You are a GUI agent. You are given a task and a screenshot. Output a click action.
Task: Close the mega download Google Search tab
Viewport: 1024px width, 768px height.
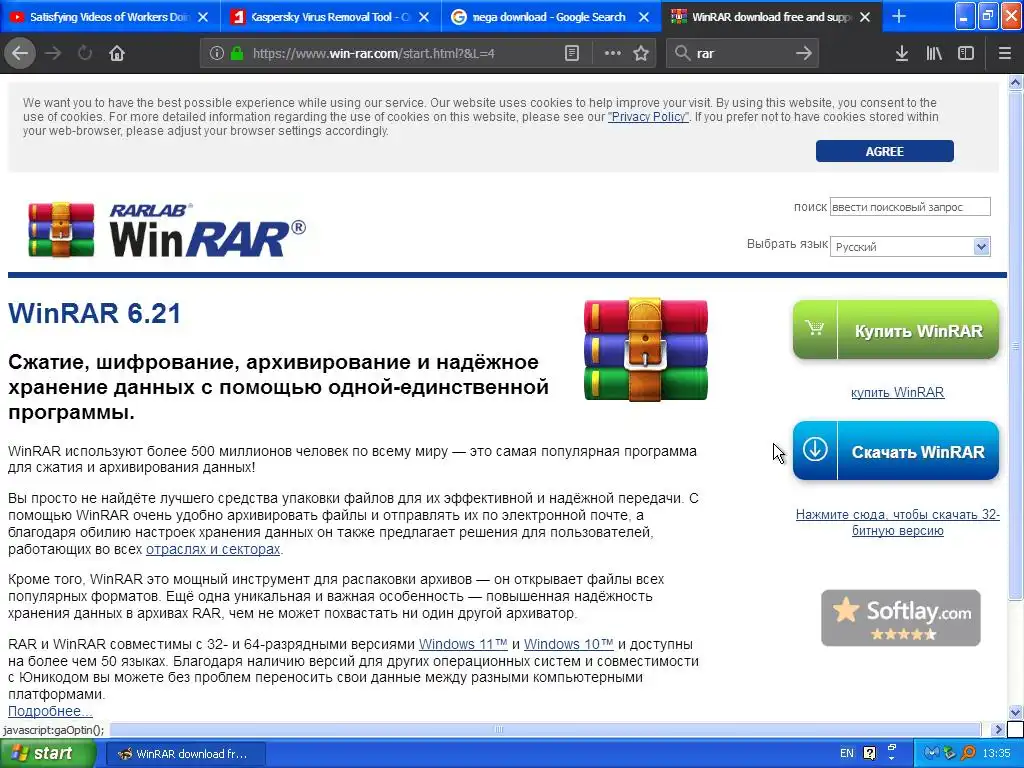(644, 17)
